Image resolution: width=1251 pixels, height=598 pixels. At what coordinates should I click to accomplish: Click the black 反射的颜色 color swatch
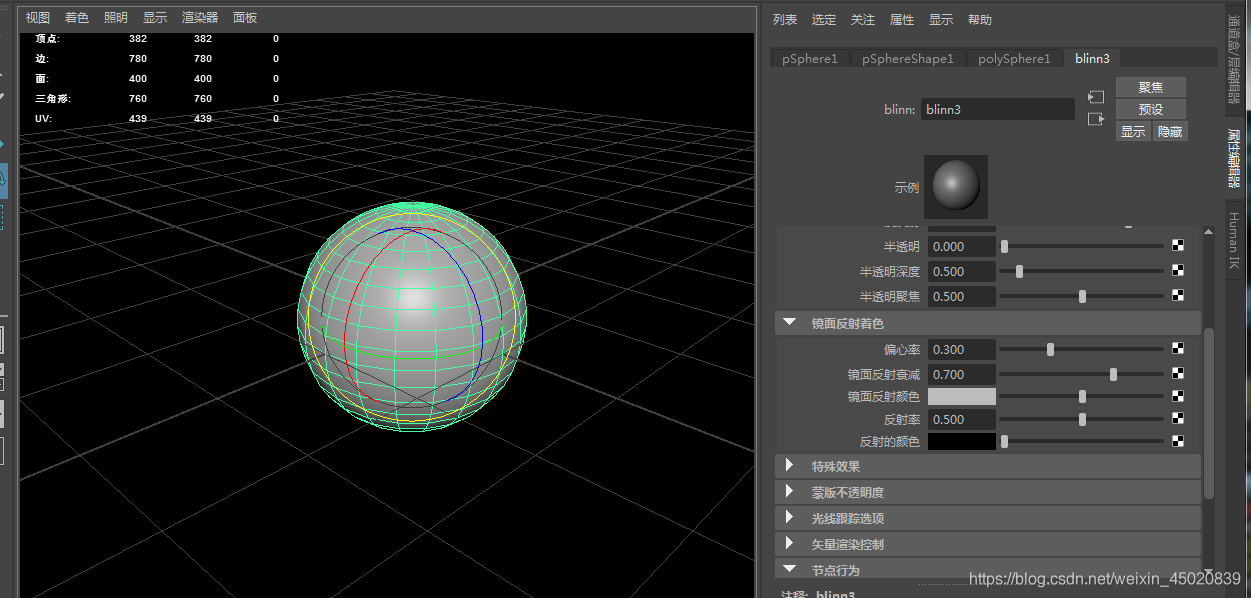click(962, 441)
